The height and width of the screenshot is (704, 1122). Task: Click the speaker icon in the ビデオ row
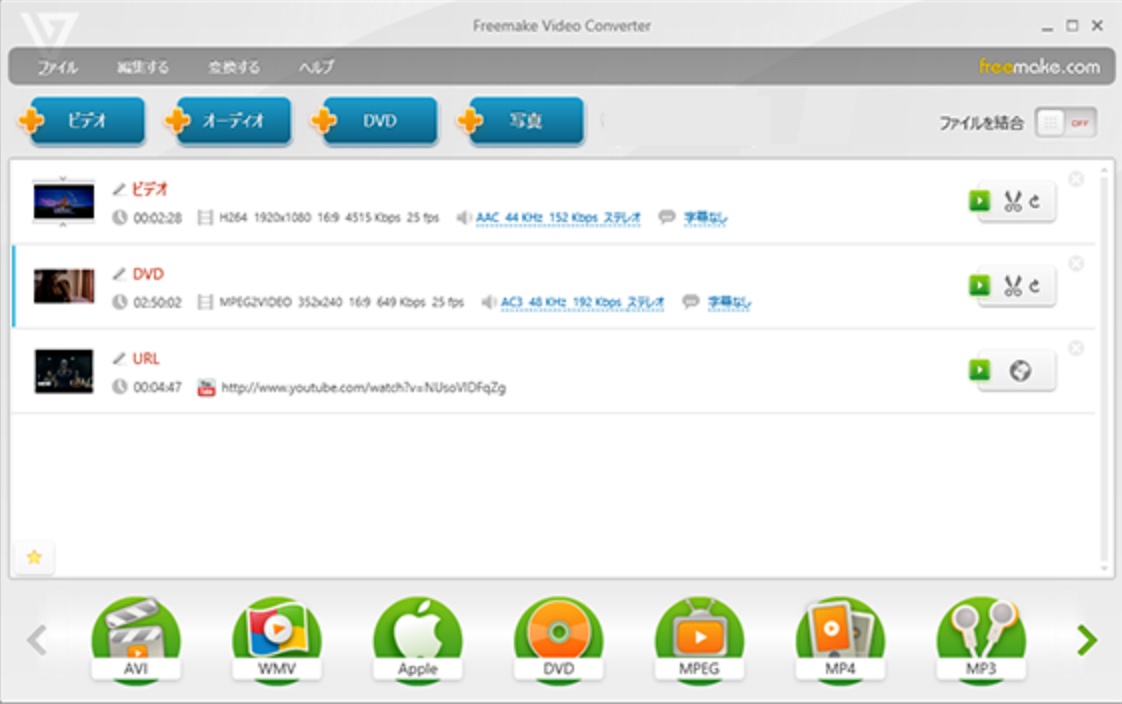click(464, 217)
